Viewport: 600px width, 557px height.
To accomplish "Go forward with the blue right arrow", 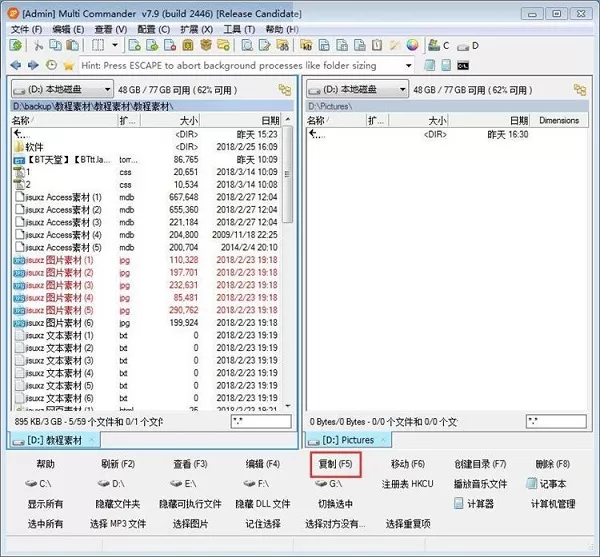I will point(33,65).
